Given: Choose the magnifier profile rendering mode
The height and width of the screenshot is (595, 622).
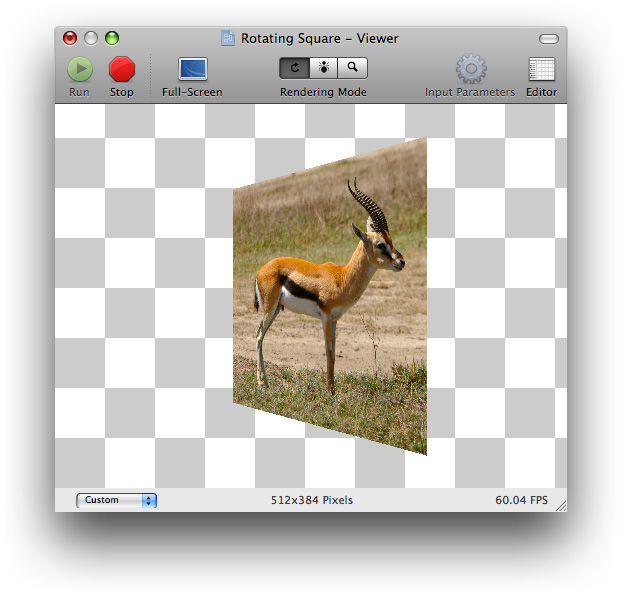Looking at the screenshot, I should (x=352, y=68).
